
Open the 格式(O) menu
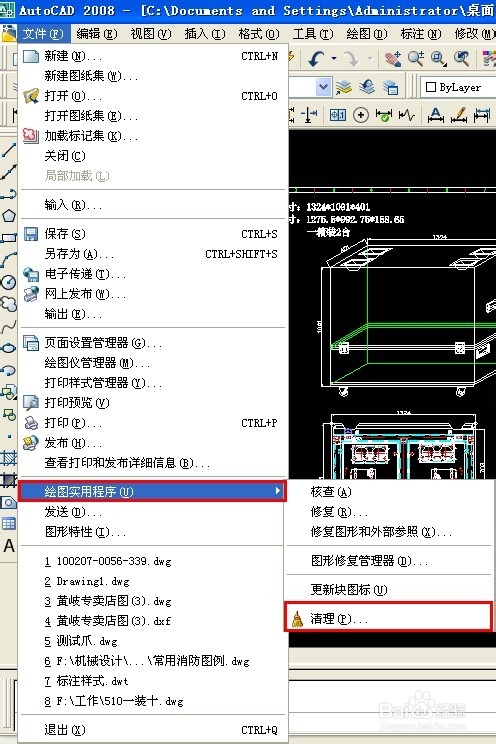pos(259,34)
